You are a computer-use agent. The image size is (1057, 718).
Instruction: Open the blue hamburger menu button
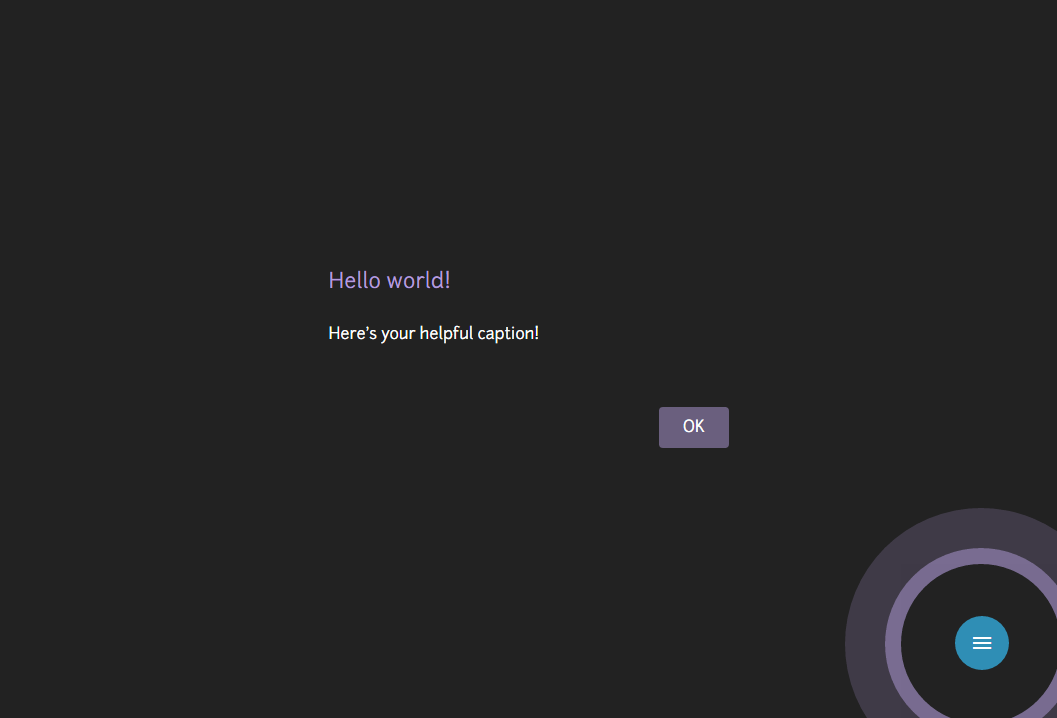(982, 643)
